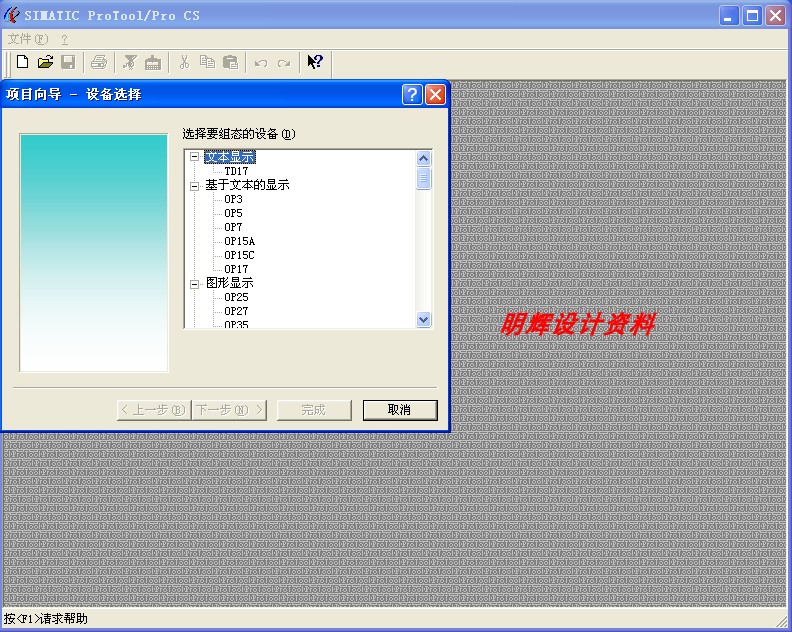The image size is (792, 632).
Task: Click the New file toolbar icon
Action: click(22, 62)
